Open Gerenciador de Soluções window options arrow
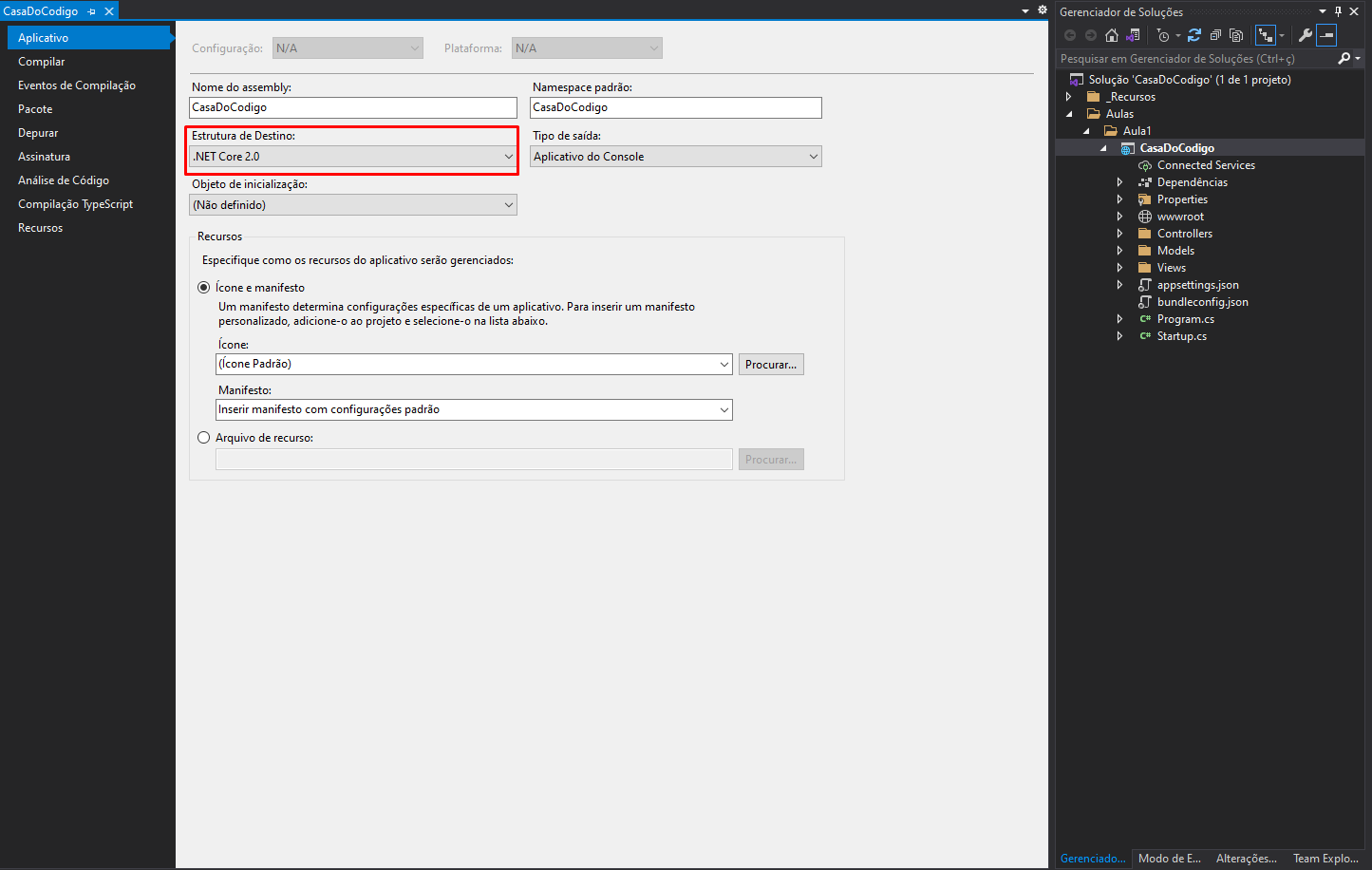The height and width of the screenshot is (870, 1372). [1323, 11]
